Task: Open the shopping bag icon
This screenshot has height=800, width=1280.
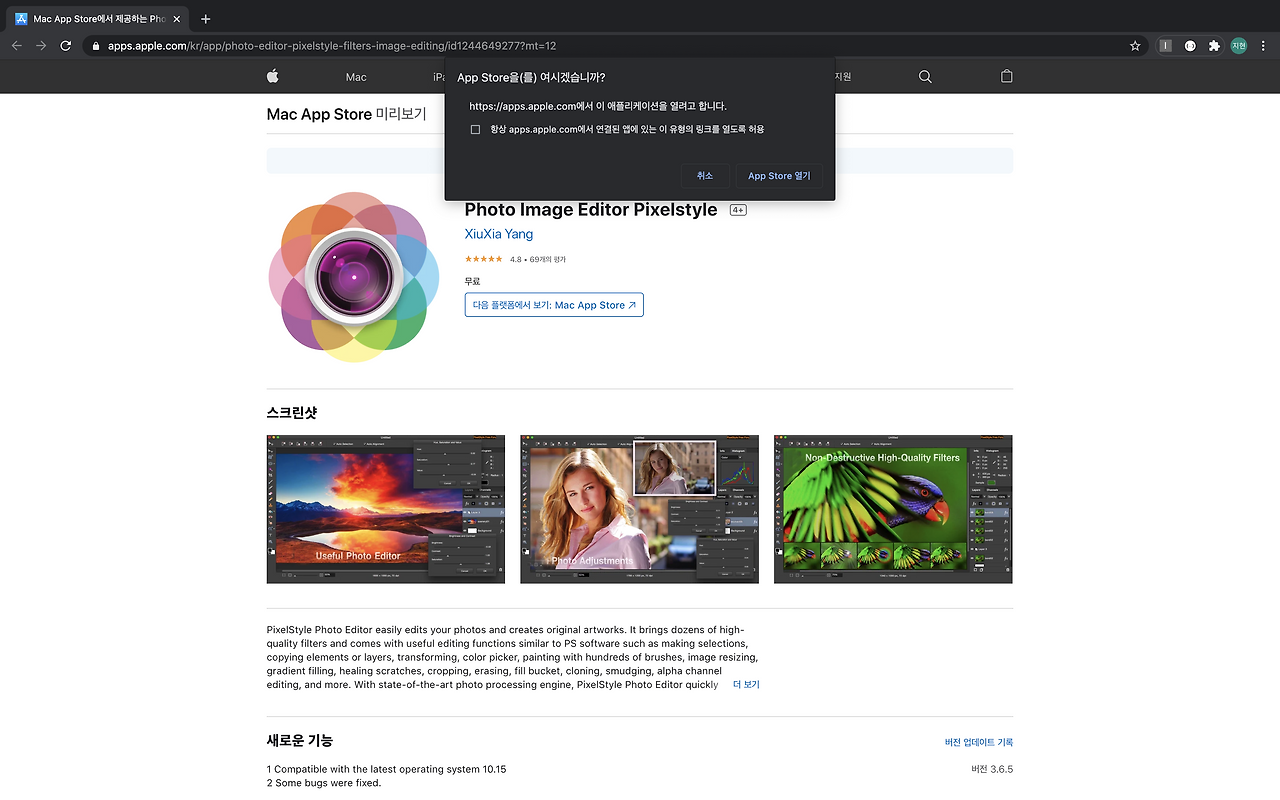Action: pyautogui.click(x=1007, y=77)
